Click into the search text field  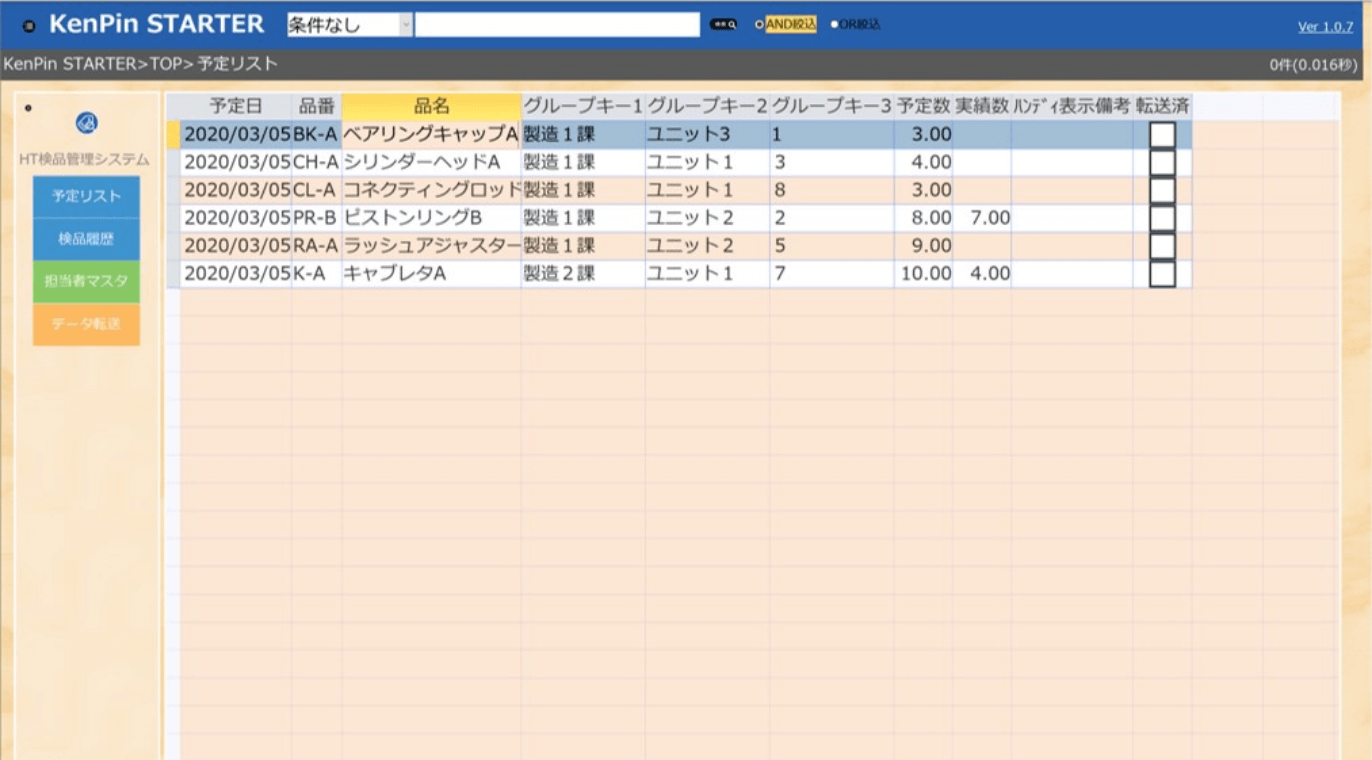point(557,25)
